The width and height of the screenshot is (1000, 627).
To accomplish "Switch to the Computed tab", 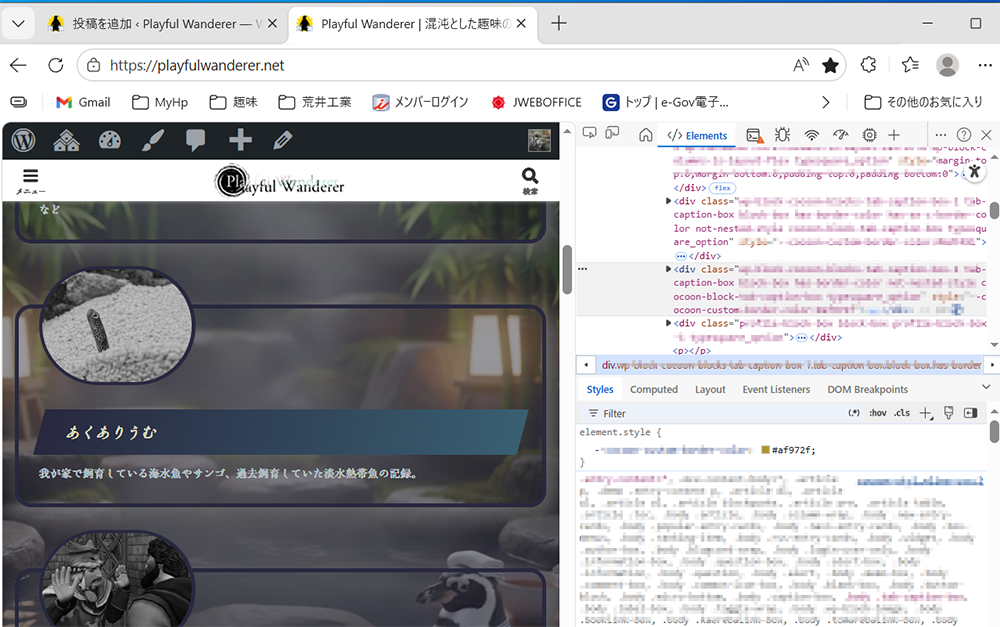I will click(x=654, y=390).
